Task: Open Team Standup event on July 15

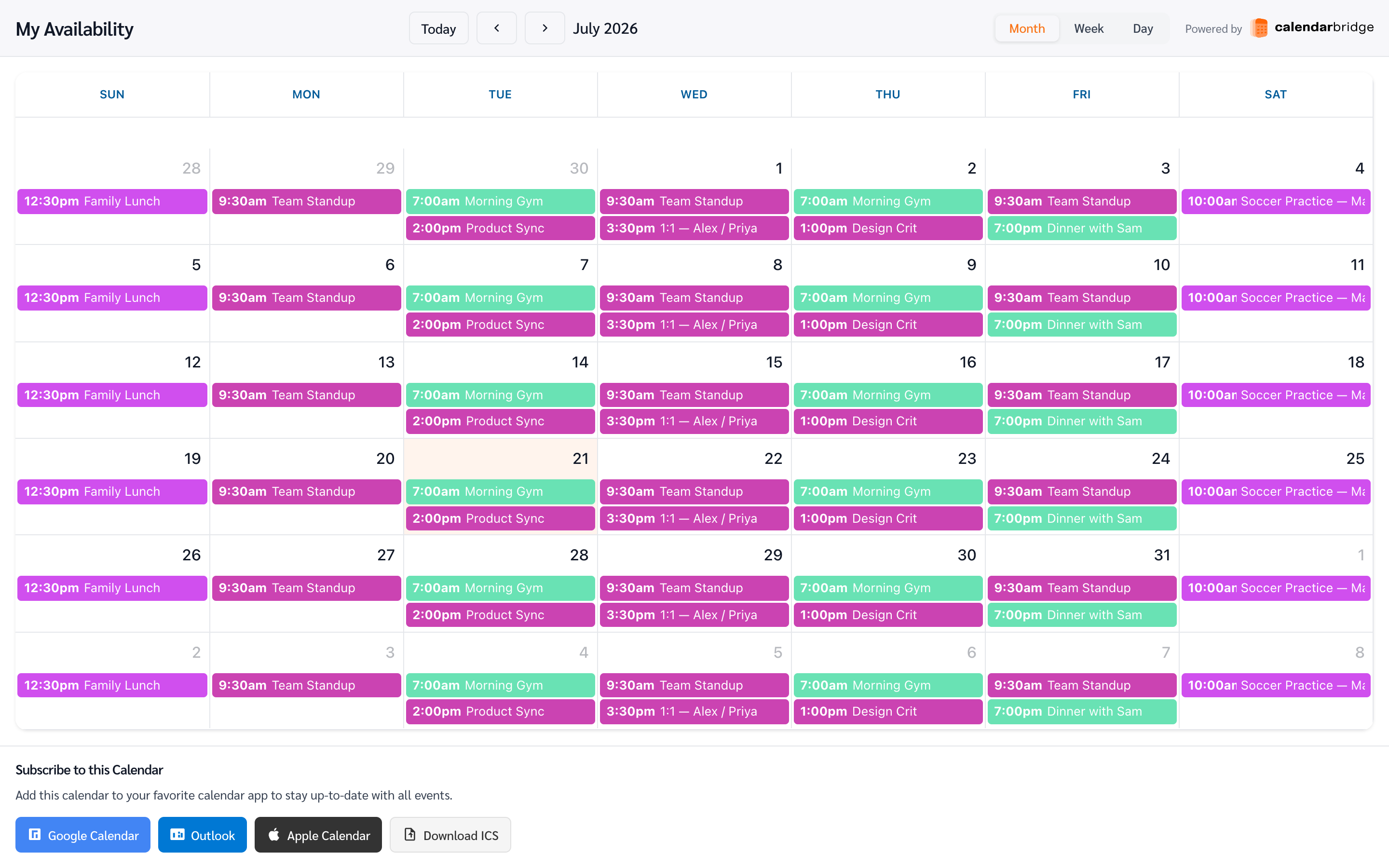Action: 694,395
